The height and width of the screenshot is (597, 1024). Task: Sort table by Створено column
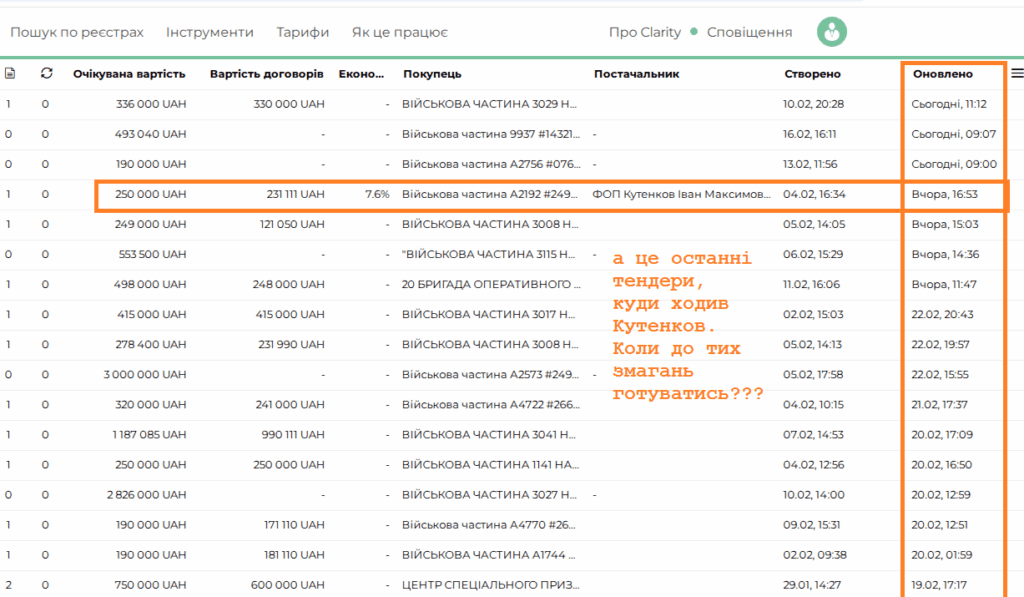[812, 74]
